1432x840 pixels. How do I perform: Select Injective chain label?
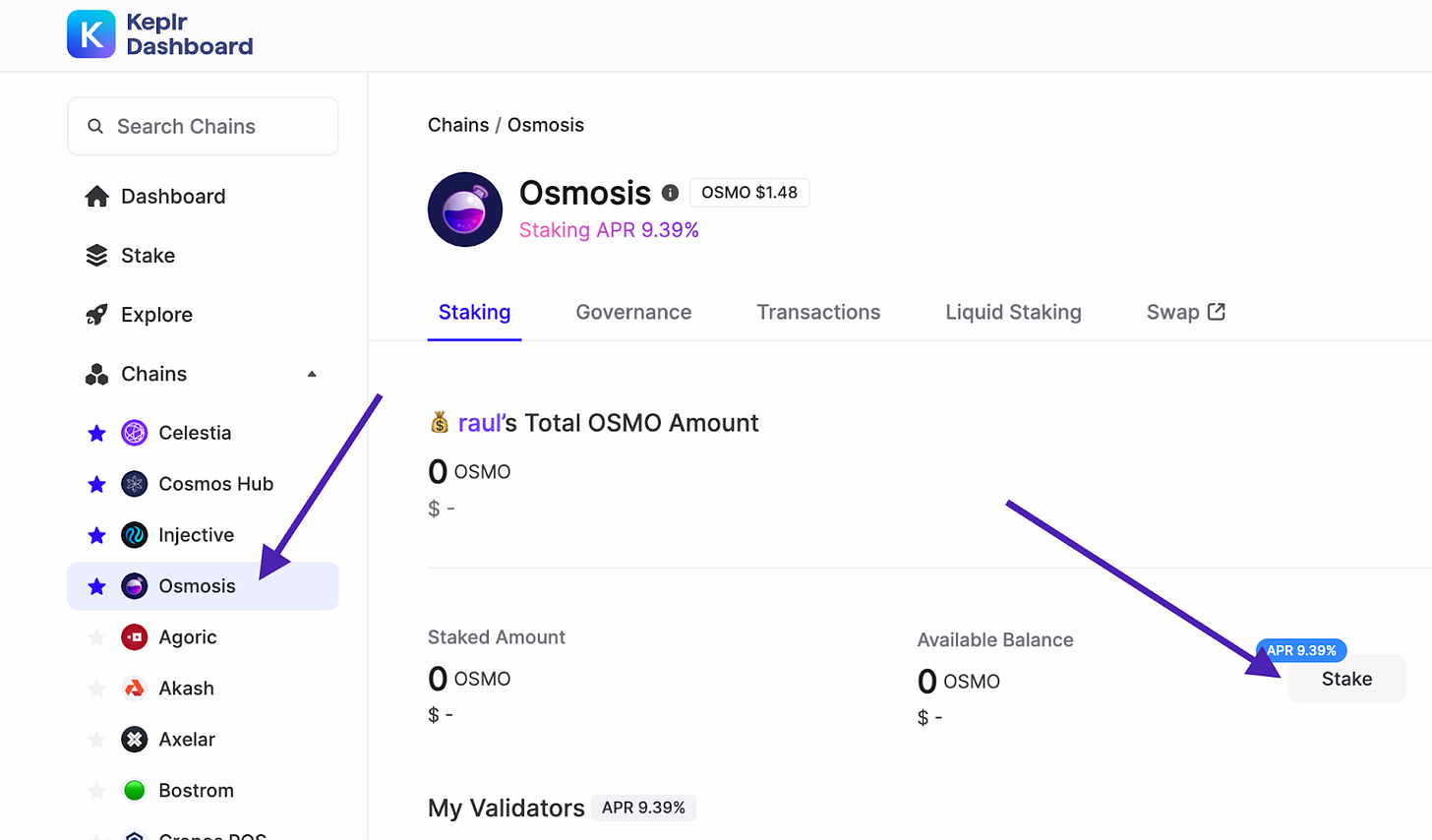197,535
